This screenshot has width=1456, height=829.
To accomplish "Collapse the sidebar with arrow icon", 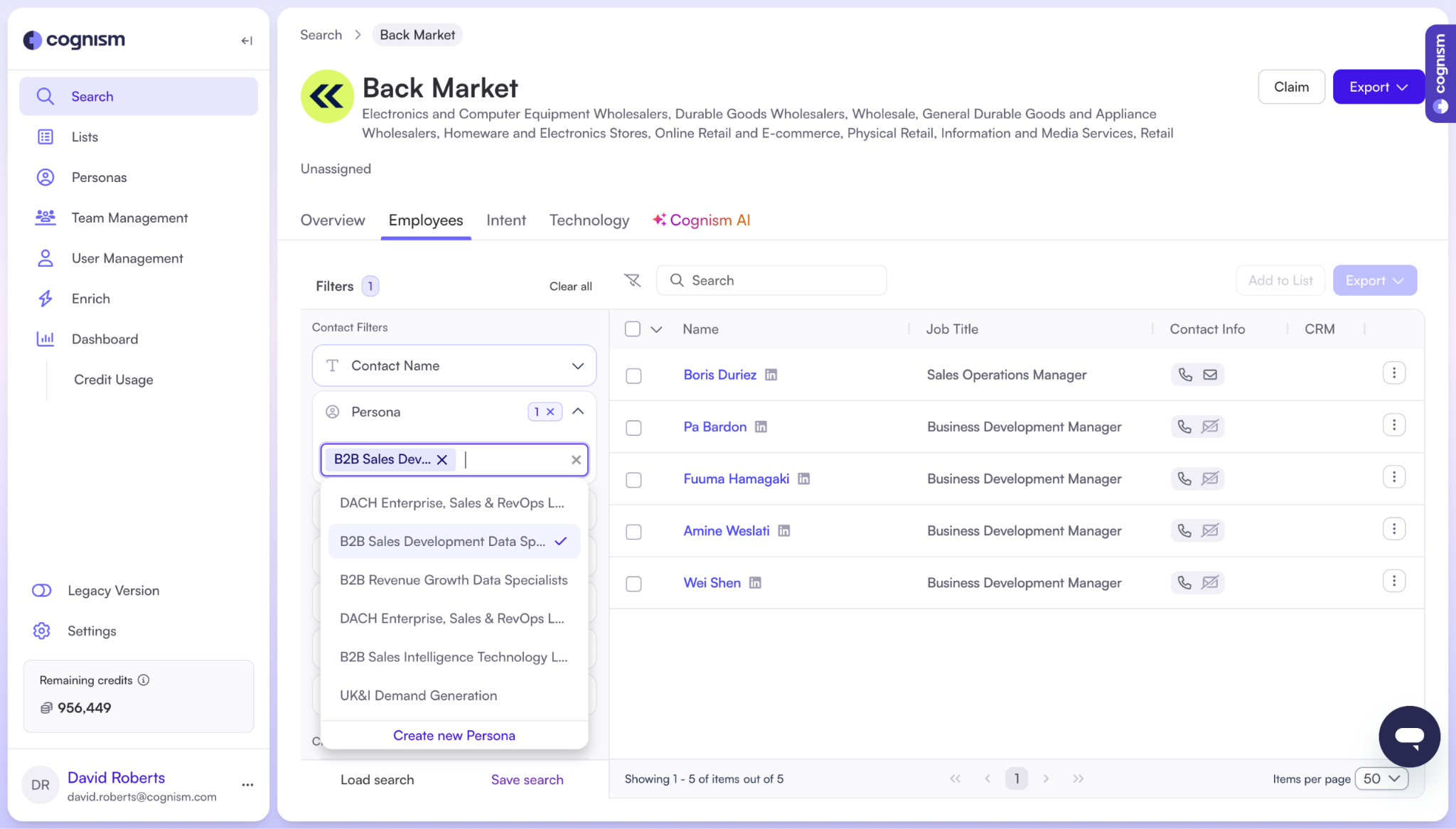I will pyautogui.click(x=247, y=41).
